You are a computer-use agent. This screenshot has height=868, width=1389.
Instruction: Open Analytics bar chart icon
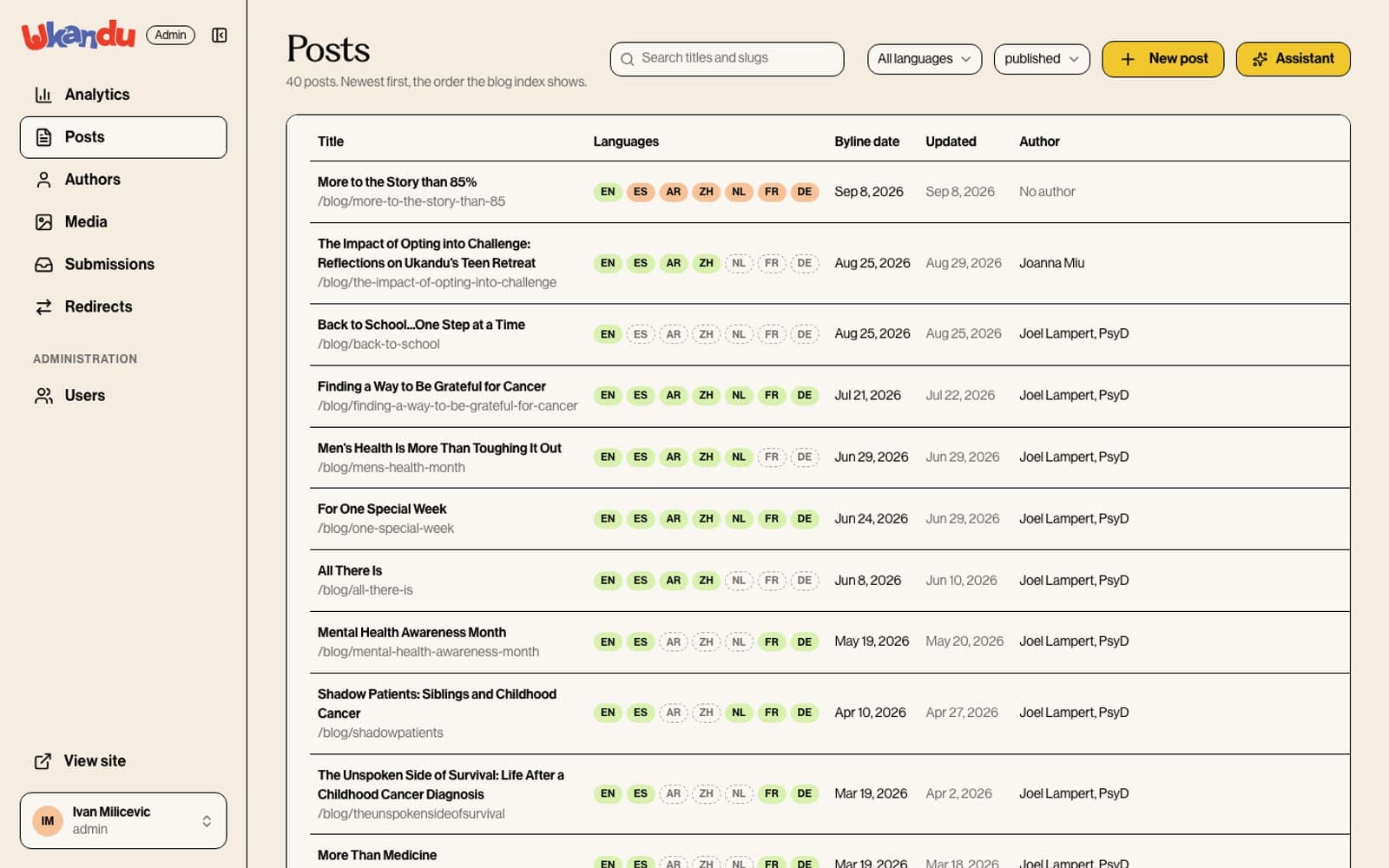coord(43,95)
